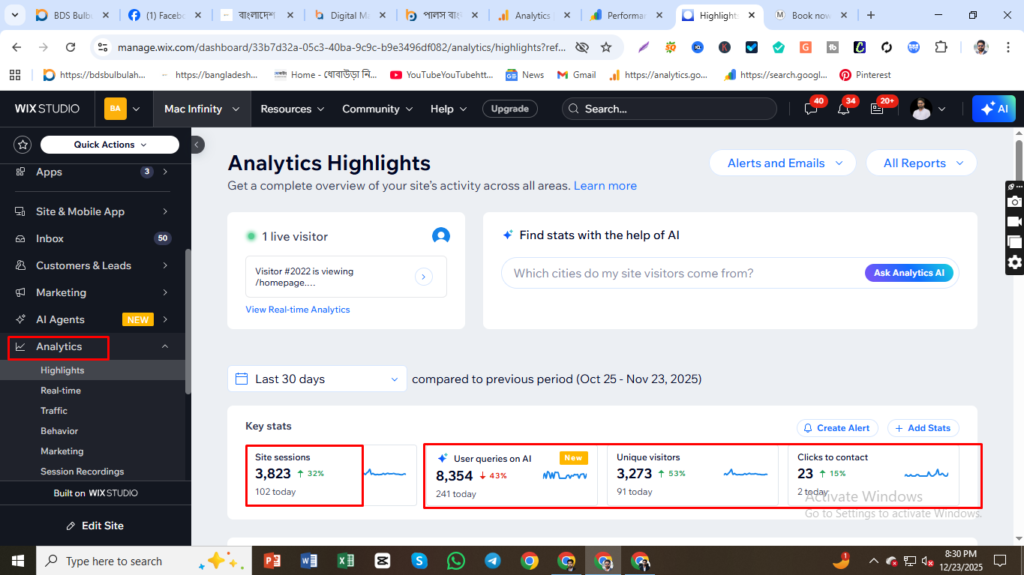Click the orange BA site badge
Screen dimensions: 1024x575
(116, 108)
